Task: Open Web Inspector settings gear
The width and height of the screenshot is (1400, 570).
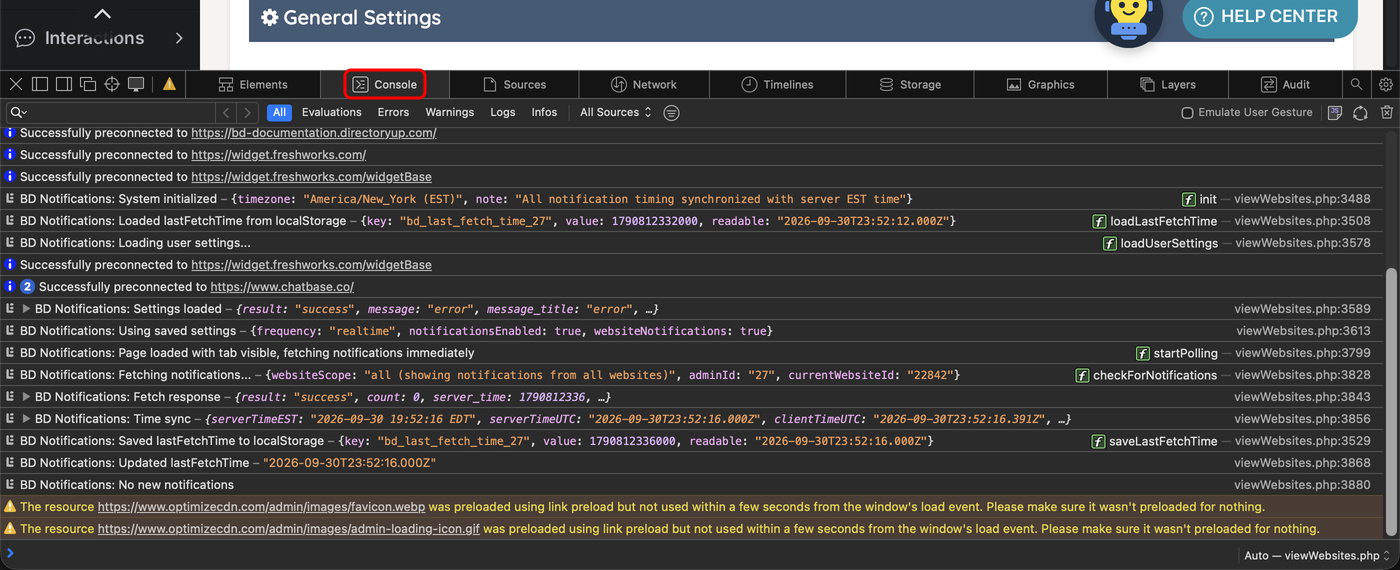Action: coord(1385,85)
